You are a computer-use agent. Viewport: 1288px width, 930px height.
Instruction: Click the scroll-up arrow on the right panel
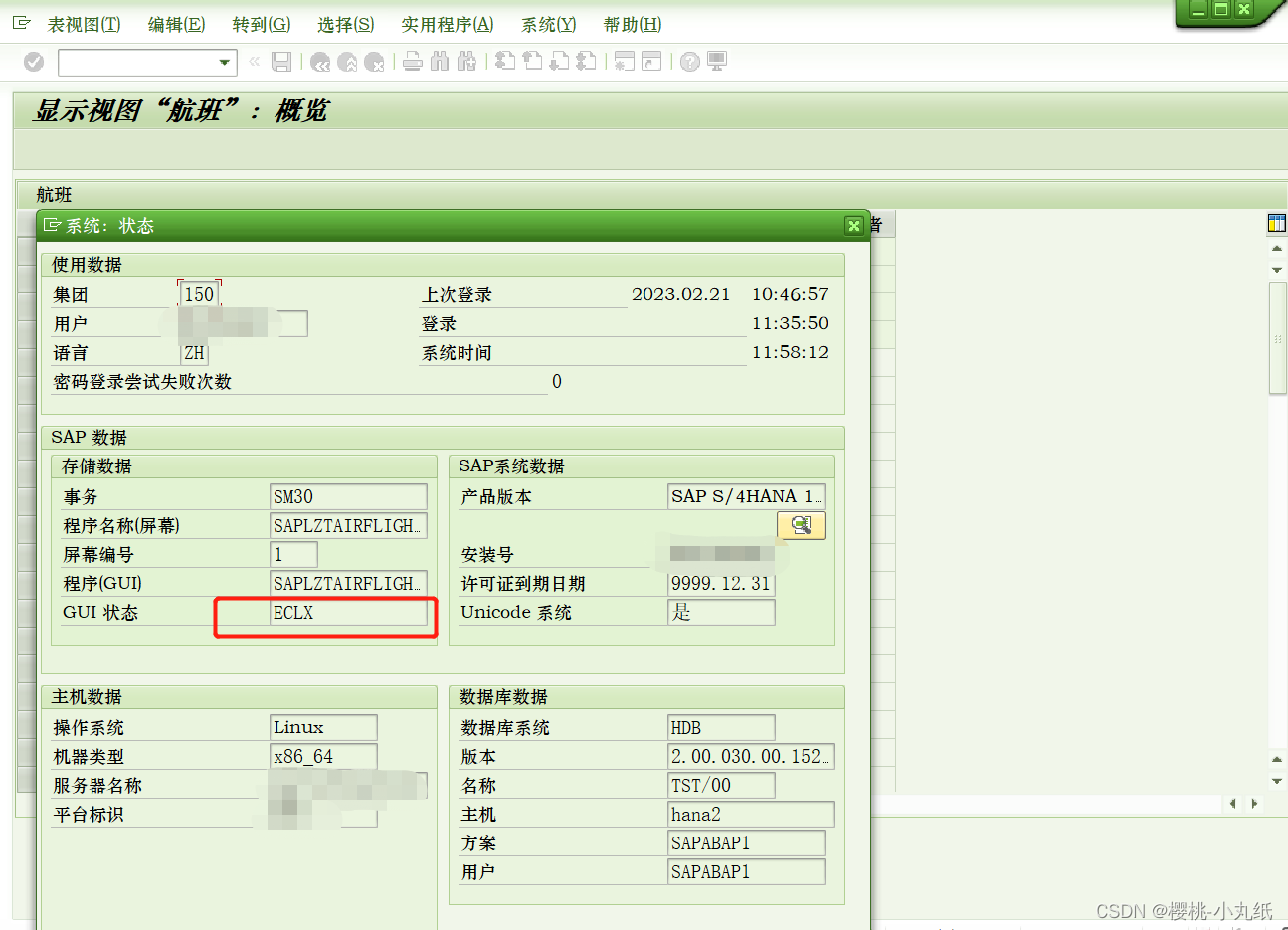pos(1277,250)
